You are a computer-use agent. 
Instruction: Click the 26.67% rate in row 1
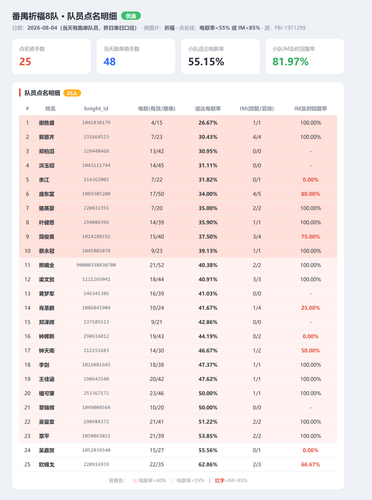(x=208, y=123)
